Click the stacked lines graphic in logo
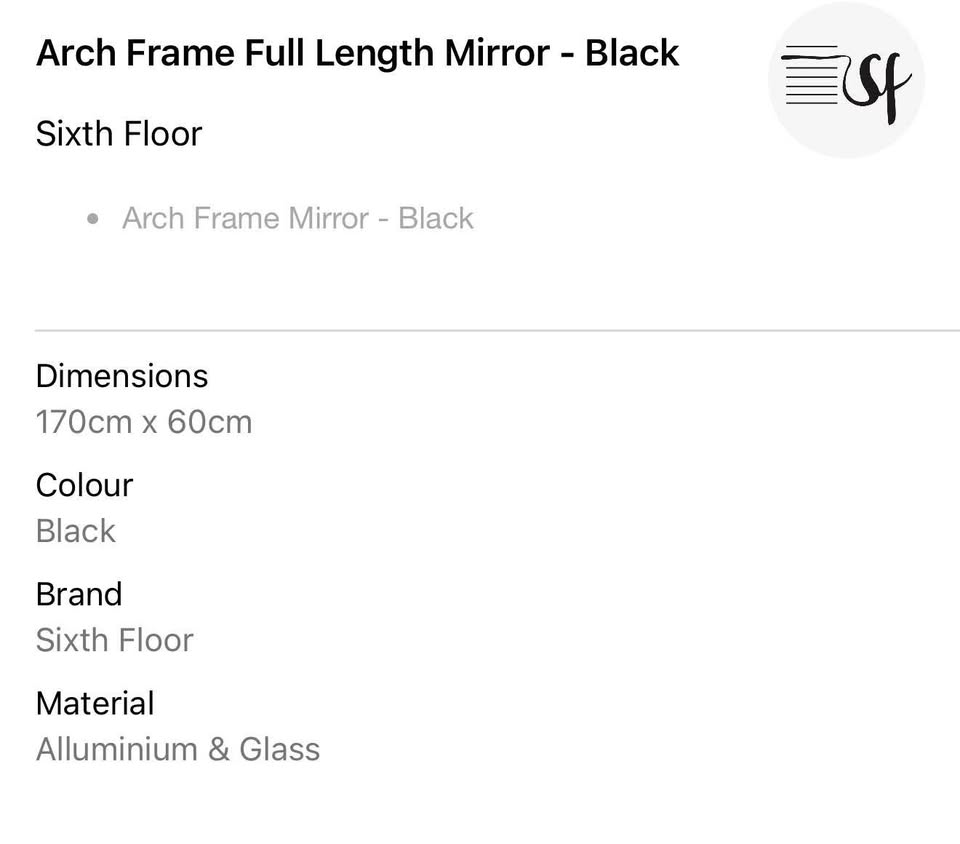 811,75
